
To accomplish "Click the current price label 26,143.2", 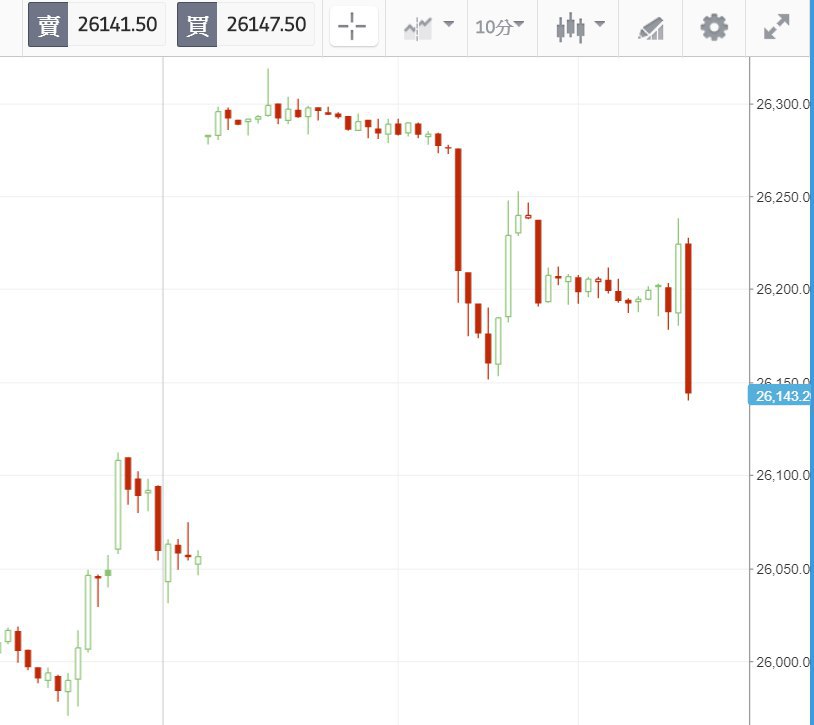I will click(x=781, y=396).
